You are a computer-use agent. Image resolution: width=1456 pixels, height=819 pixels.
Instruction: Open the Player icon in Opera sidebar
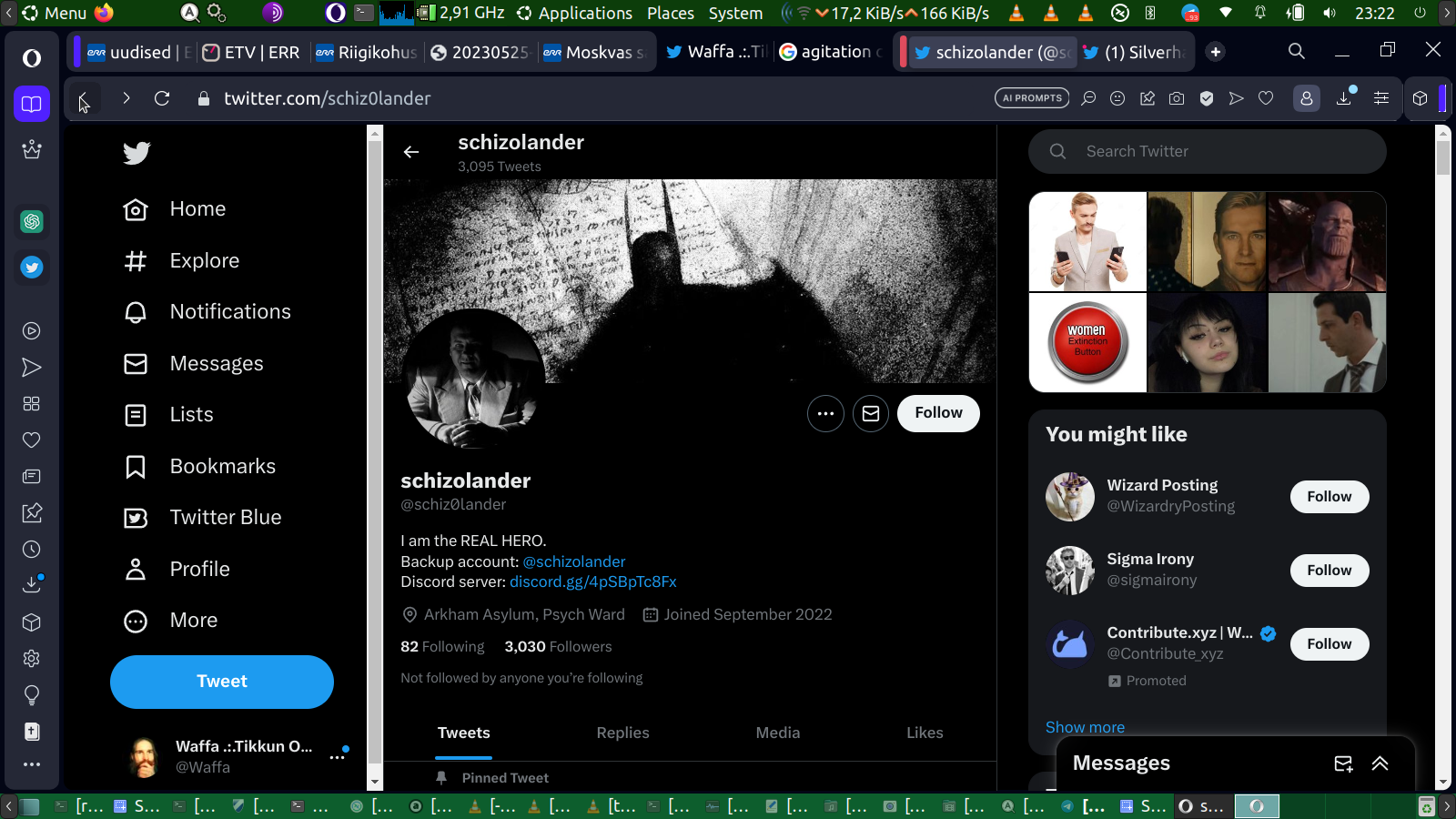(32, 331)
